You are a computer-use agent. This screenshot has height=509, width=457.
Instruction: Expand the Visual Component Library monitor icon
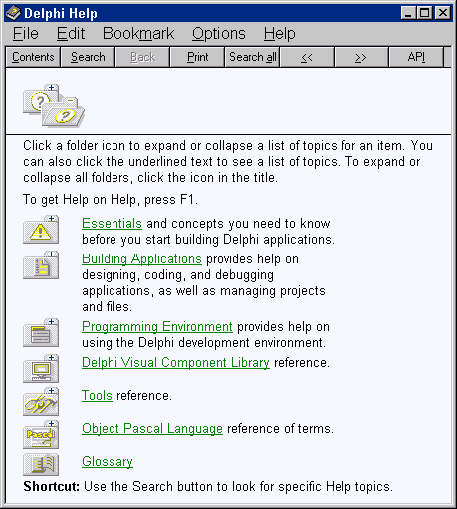click(41, 369)
